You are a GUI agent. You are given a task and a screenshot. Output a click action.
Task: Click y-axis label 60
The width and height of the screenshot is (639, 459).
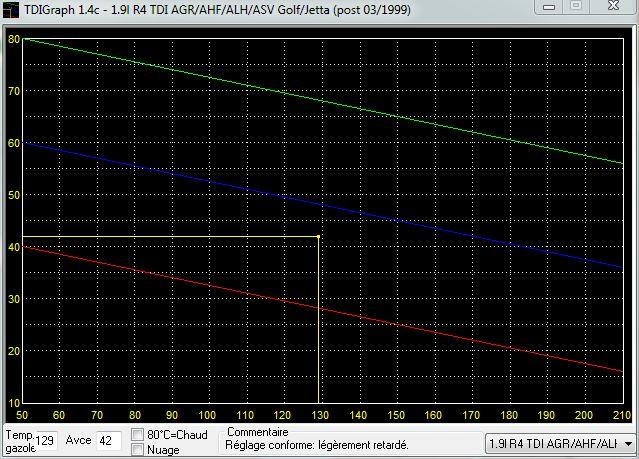click(x=14, y=143)
